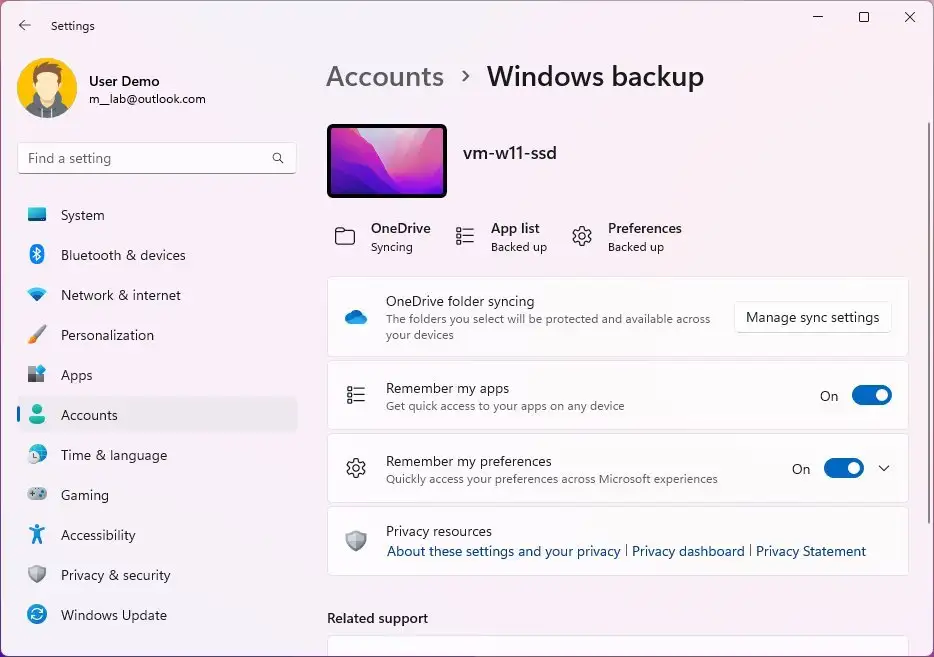Click Manage sync settings

point(812,317)
